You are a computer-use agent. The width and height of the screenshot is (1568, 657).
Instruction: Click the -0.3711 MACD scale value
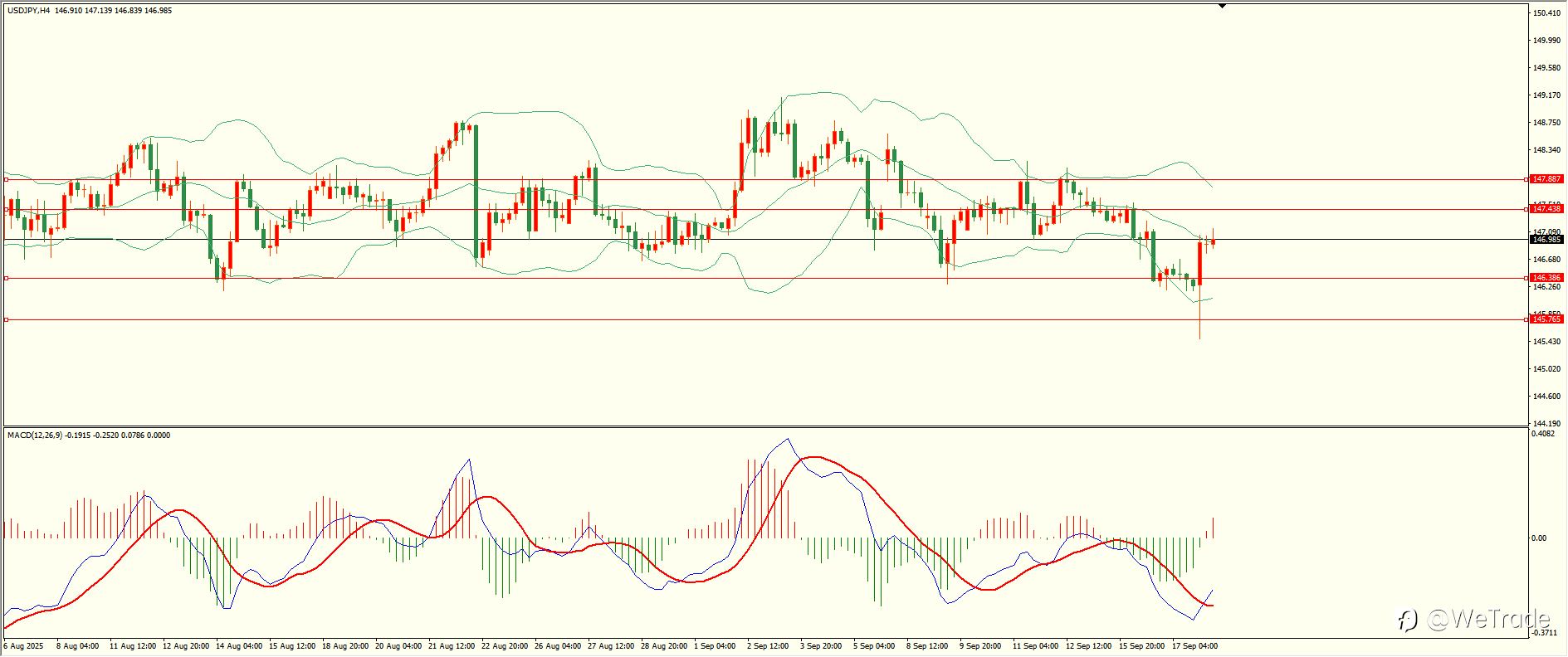pyautogui.click(x=1544, y=633)
